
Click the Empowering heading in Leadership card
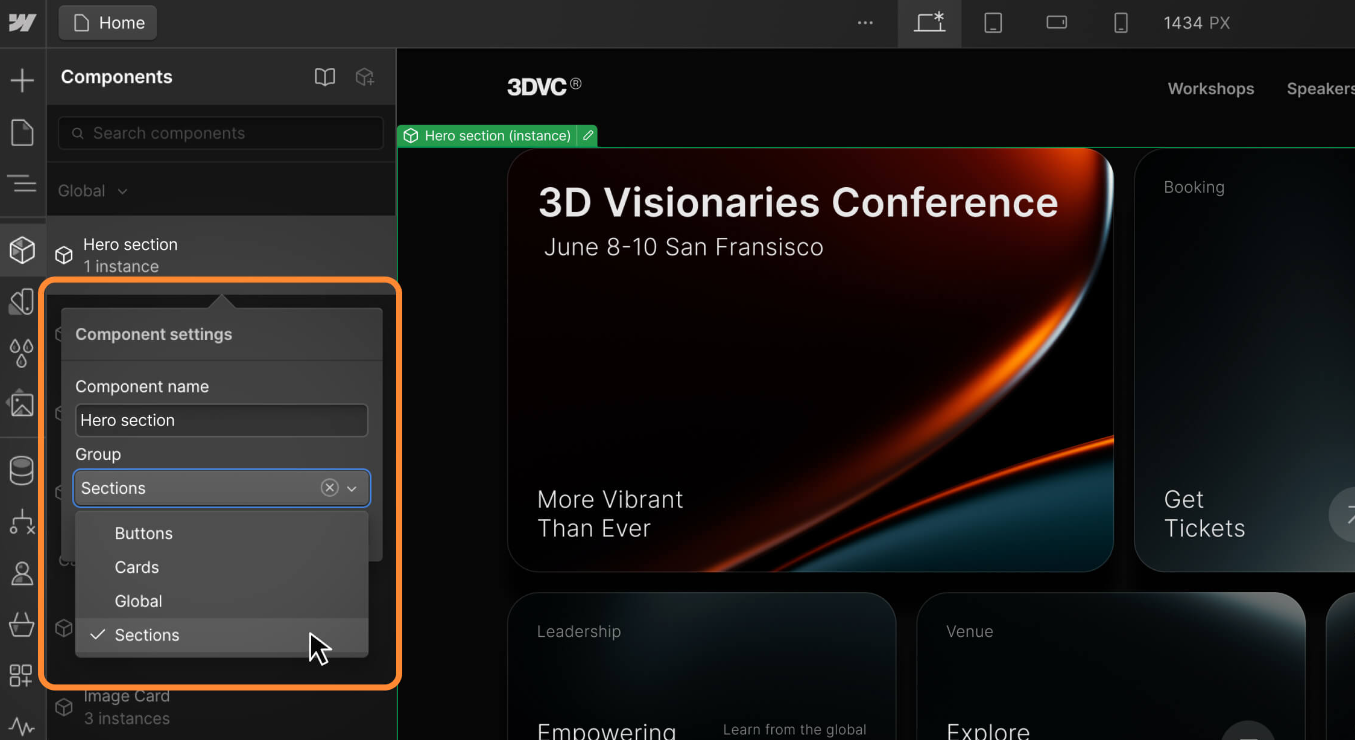pyautogui.click(x=606, y=730)
